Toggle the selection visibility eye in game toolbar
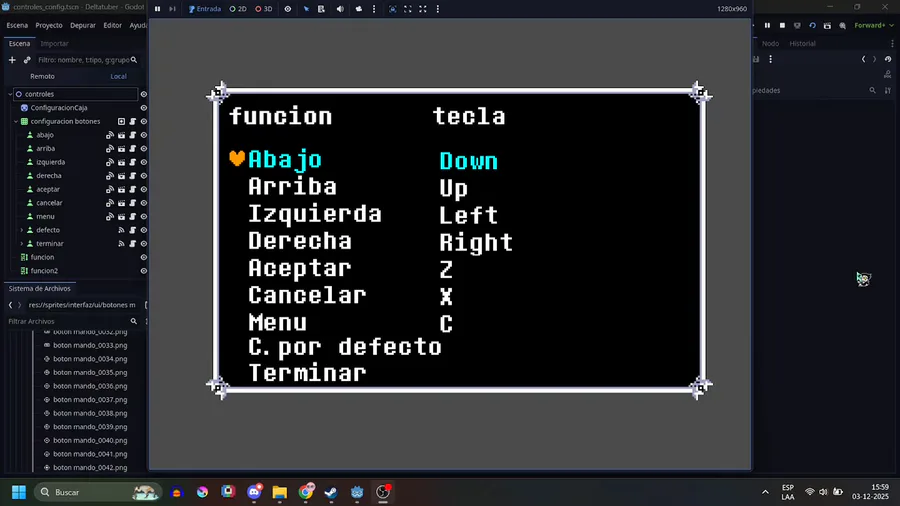900x506 pixels. pos(288,9)
